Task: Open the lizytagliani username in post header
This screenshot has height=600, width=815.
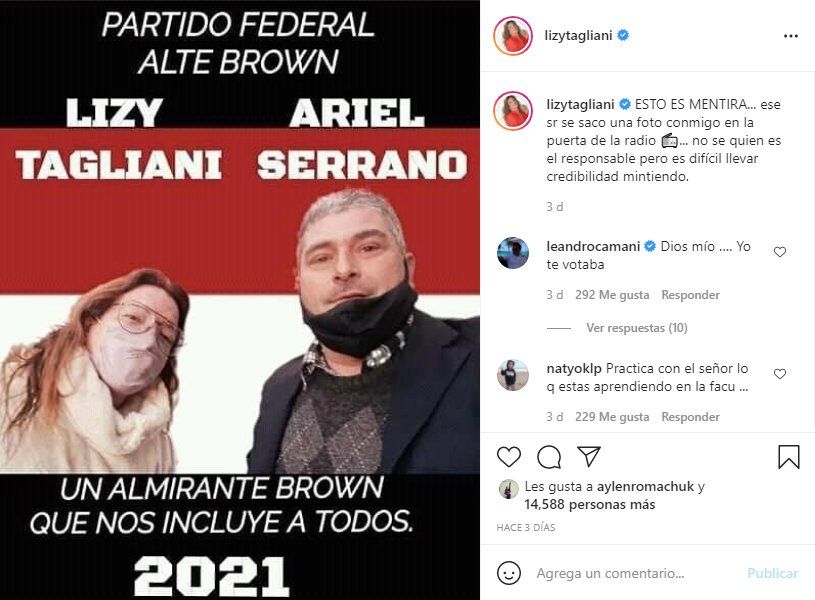Action: (x=578, y=36)
